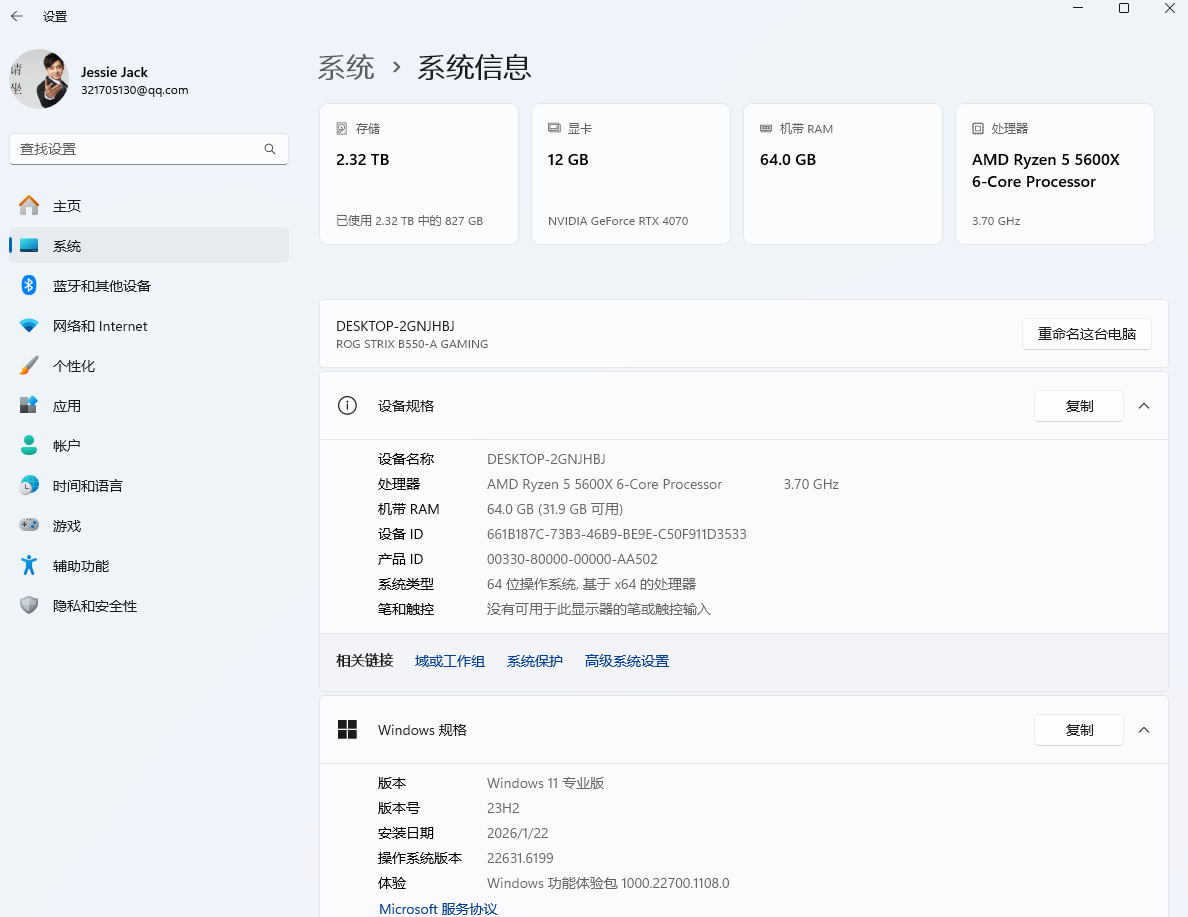Open the 应用 settings category

[x=66, y=406]
